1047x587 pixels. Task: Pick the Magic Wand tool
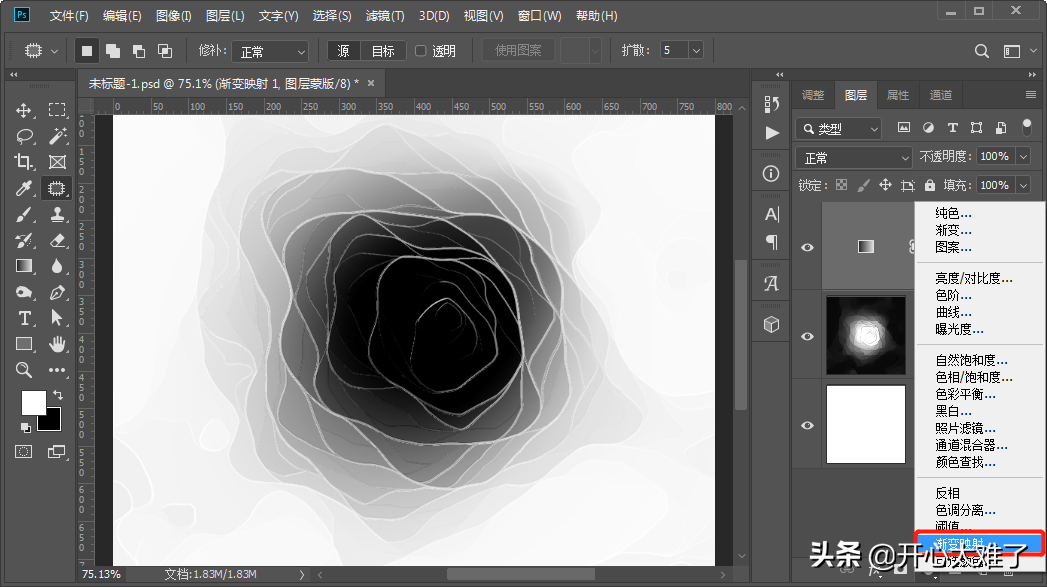point(57,136)
